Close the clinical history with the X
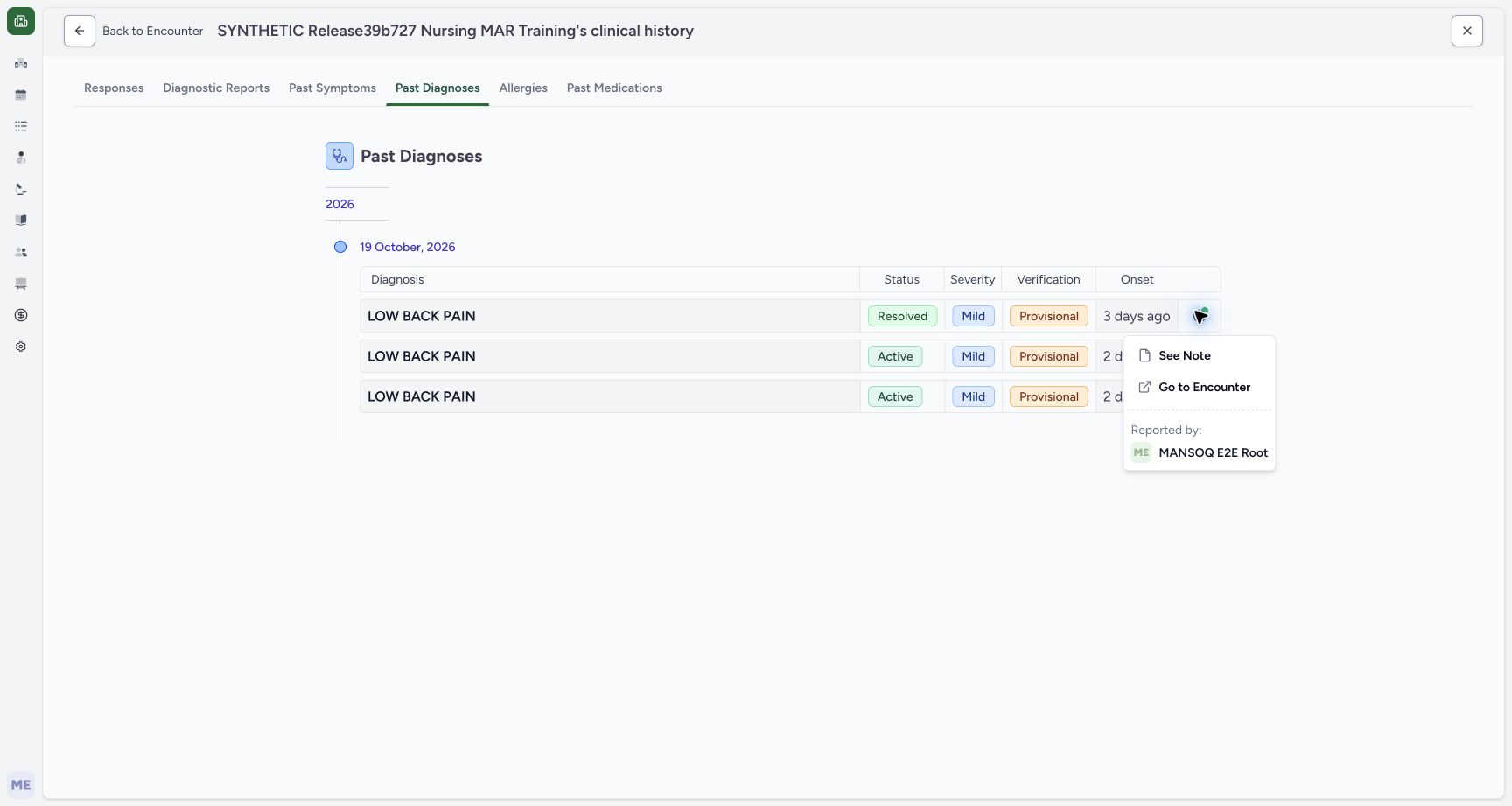The image size is (1512, 806). [1467, 31]
